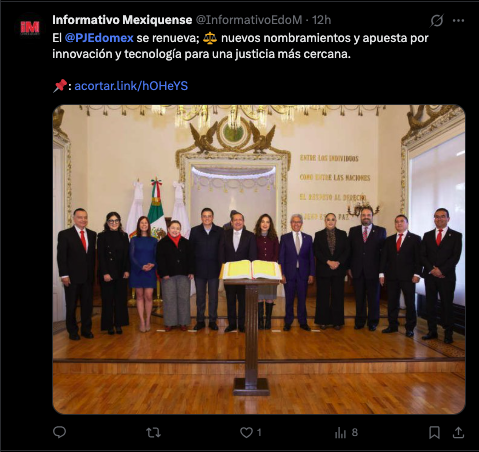This screenshot has height=452, width=479.
Task: Open the @InformativoEdoM handle
Action: coord(249,20)
